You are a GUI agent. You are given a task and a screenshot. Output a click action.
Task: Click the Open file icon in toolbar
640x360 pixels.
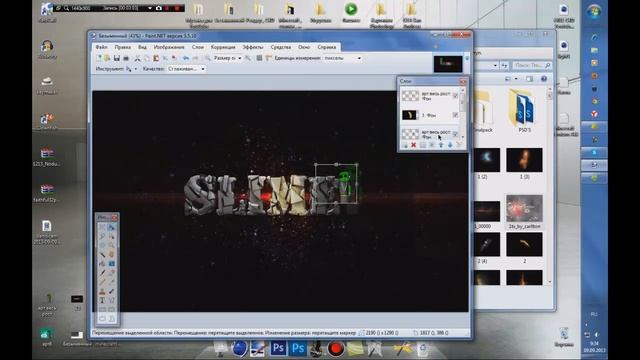[107, 58]
